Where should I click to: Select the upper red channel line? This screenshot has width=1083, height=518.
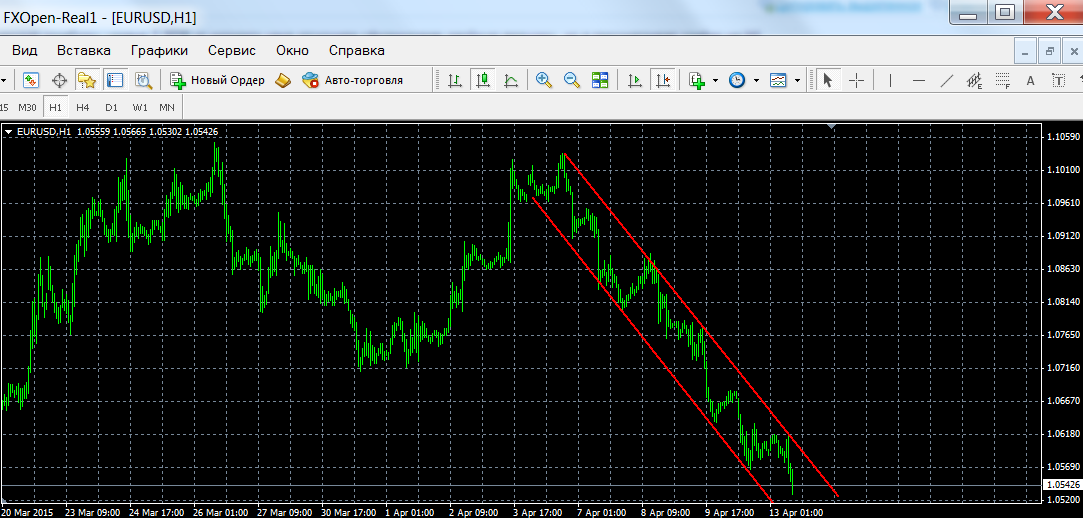point(702,325)
